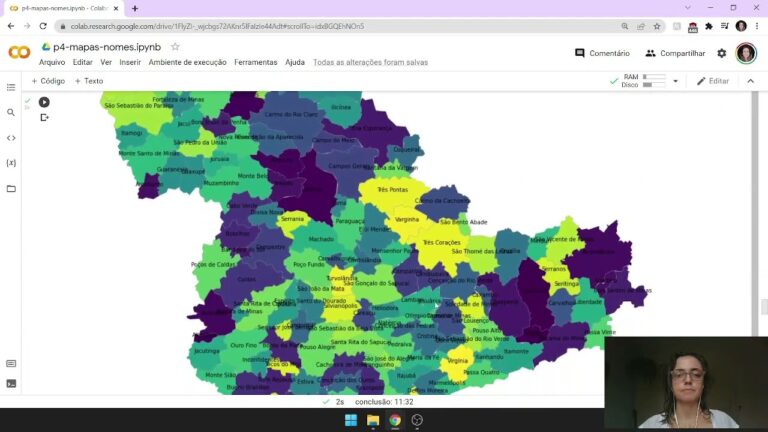Go back in browser history
Image resolution: width=768 pixels, height=432 pixels.
[11, 26]
